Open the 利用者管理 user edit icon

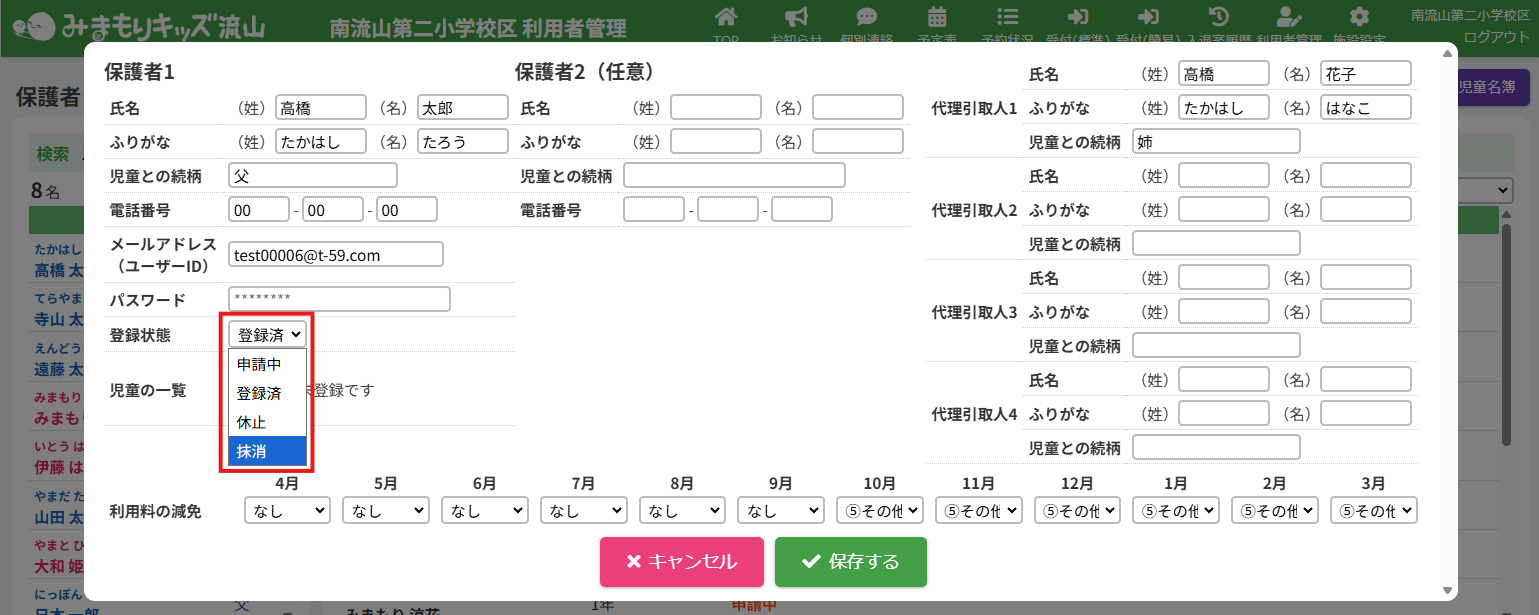(1289, 17)
